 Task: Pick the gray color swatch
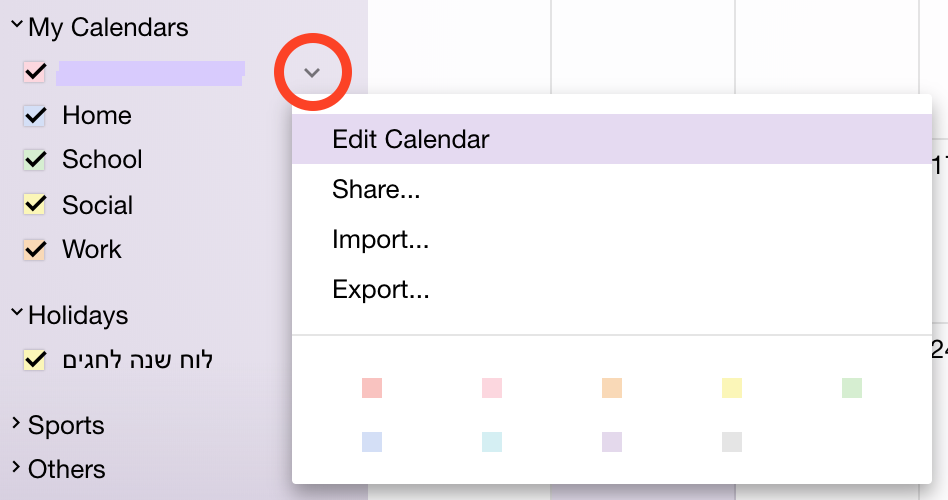[732, 441]
